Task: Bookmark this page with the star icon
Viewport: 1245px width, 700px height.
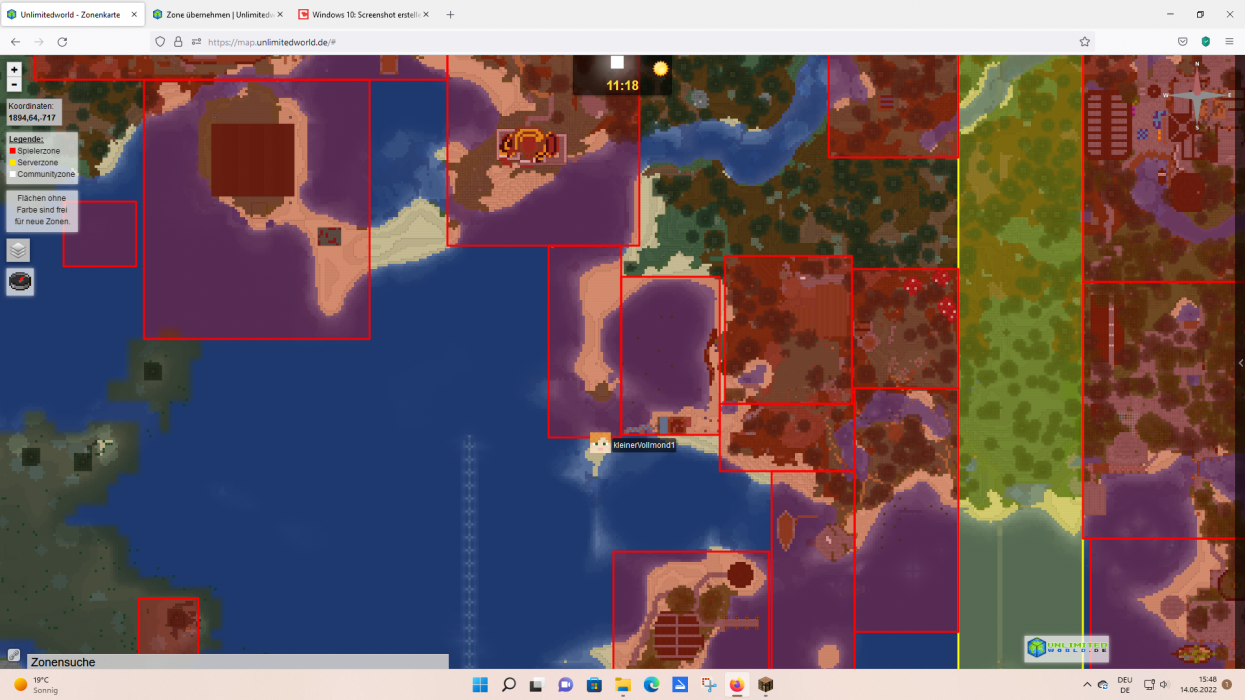Action: click(1084, 42)
